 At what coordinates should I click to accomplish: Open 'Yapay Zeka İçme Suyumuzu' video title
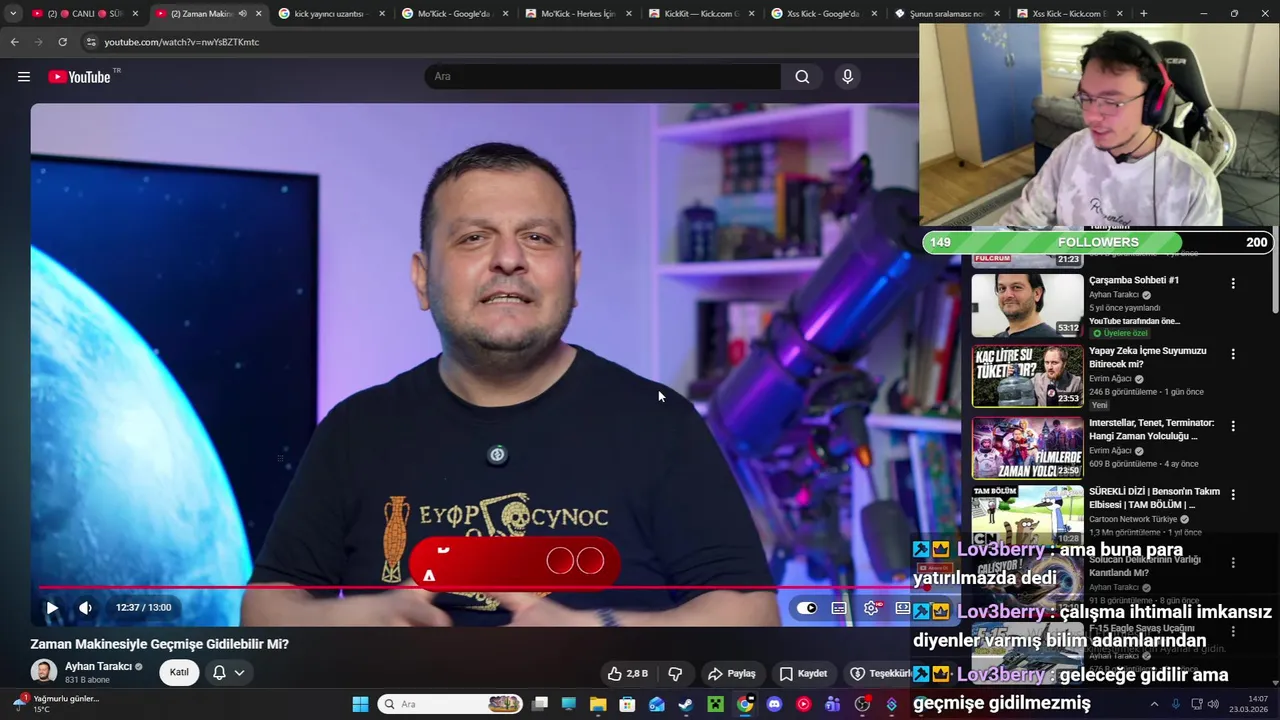1148,357
